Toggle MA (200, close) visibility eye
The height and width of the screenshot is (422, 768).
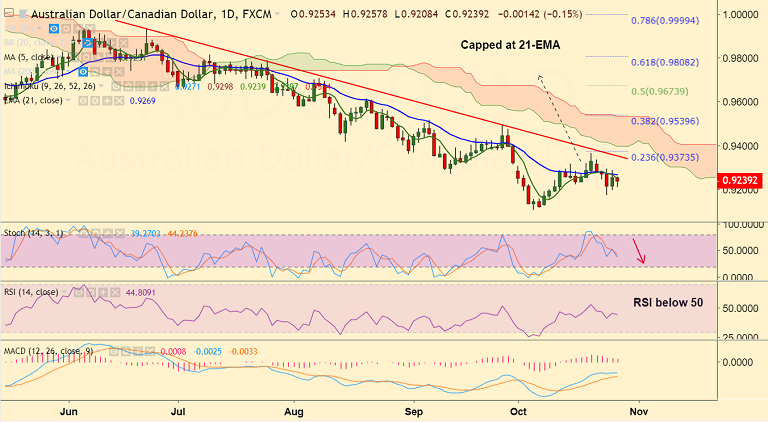click(x=83, y=72)
